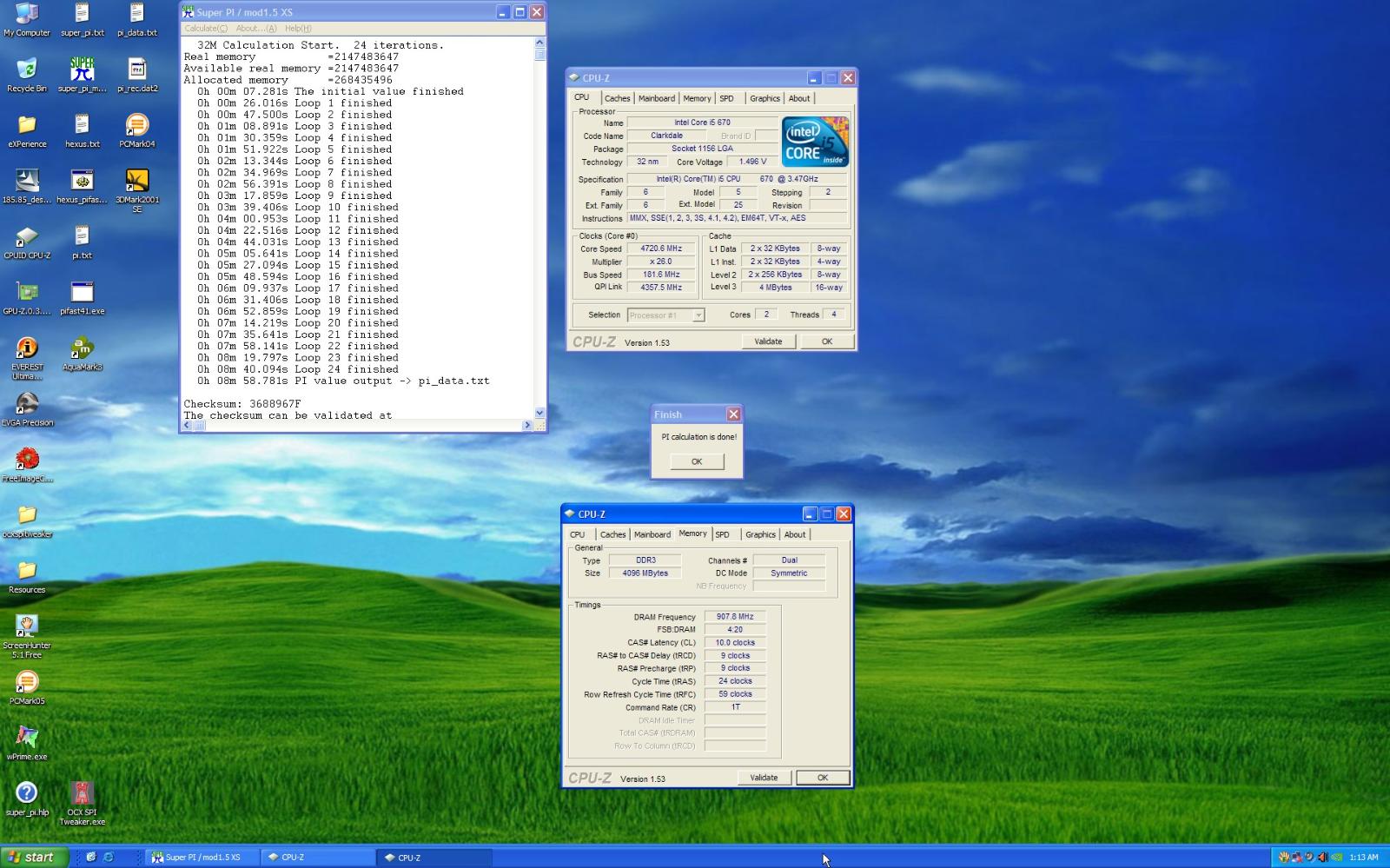Click OK in Finish dialog
The width and height of the screenshot is (1390, 868).
(697, 461)
